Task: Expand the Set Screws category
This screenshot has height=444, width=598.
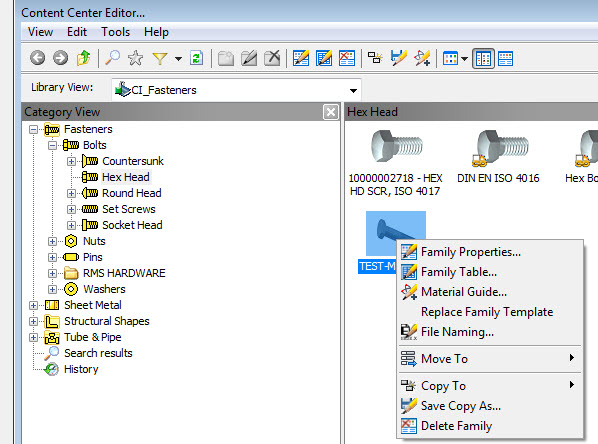Action: (x=71, y=210)
